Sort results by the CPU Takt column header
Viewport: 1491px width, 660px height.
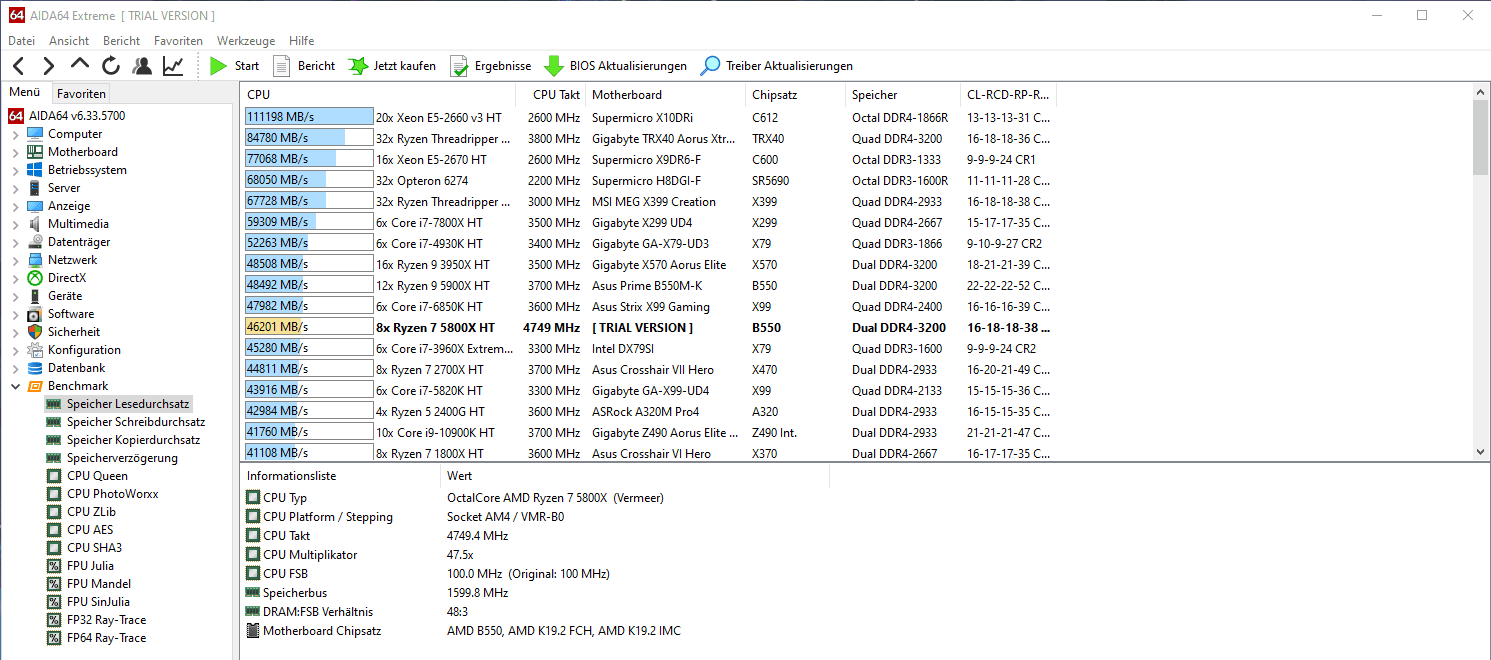[551, 95]
